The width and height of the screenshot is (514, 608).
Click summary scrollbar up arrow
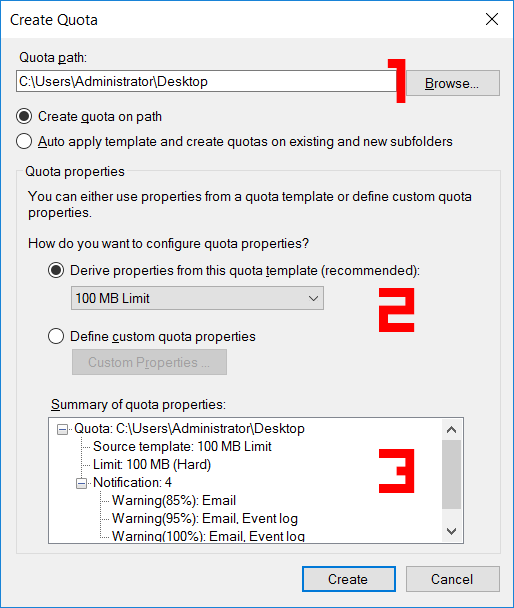pyautogui.click(x=451, y=430)
